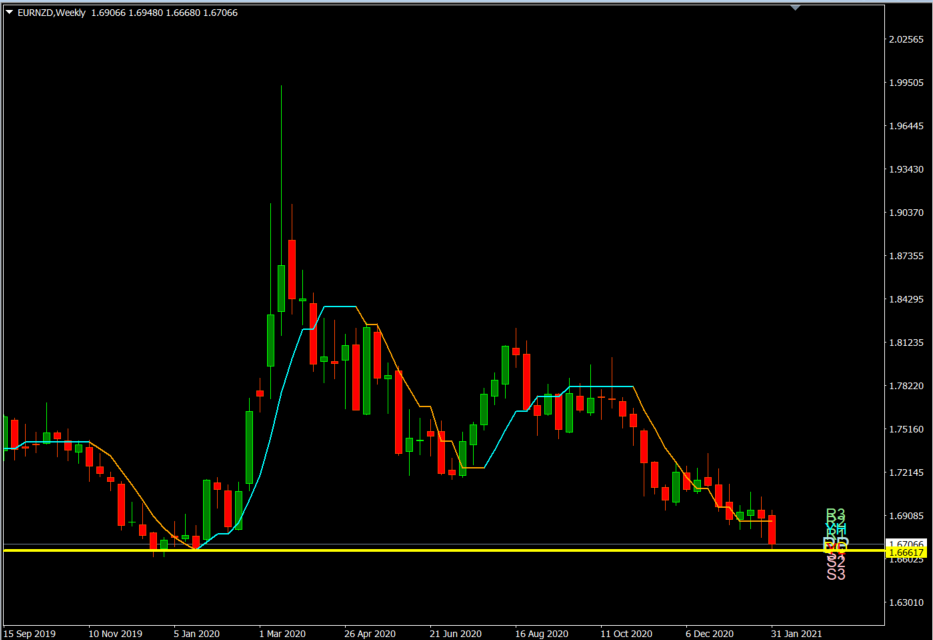The width and height of the screenshot is (933, 640).
Task: Select the EURNZD,Weekly chart title
Action: (50, 12)
